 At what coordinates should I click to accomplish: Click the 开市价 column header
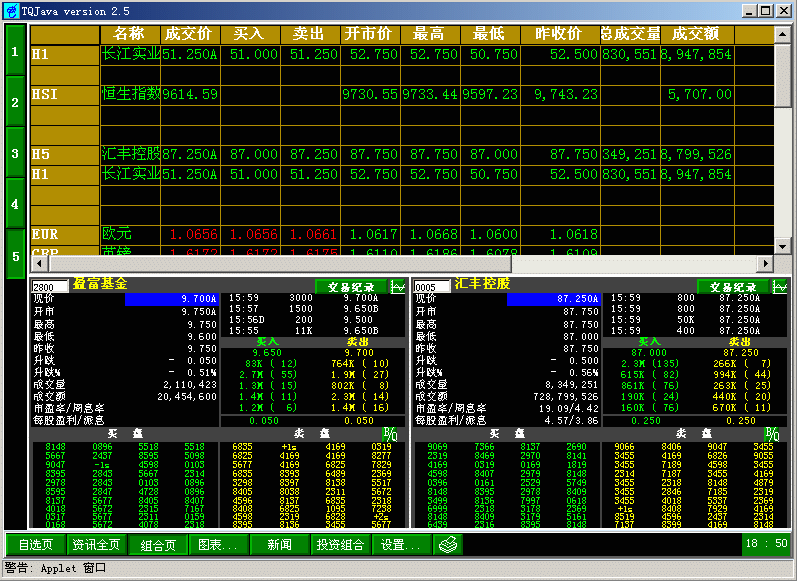(x=370, y=34)
